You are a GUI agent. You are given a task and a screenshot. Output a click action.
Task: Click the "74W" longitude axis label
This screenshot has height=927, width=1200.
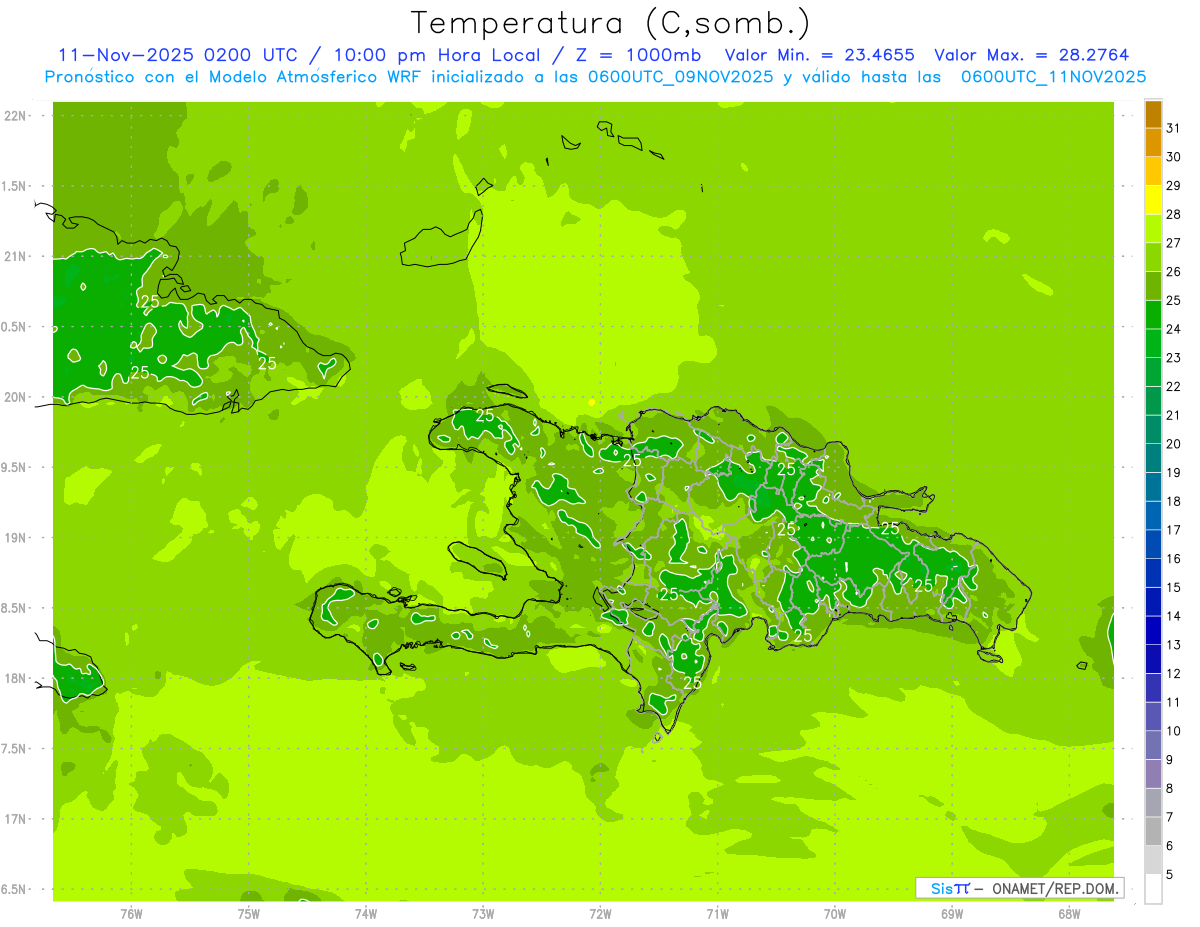[366, 913]
